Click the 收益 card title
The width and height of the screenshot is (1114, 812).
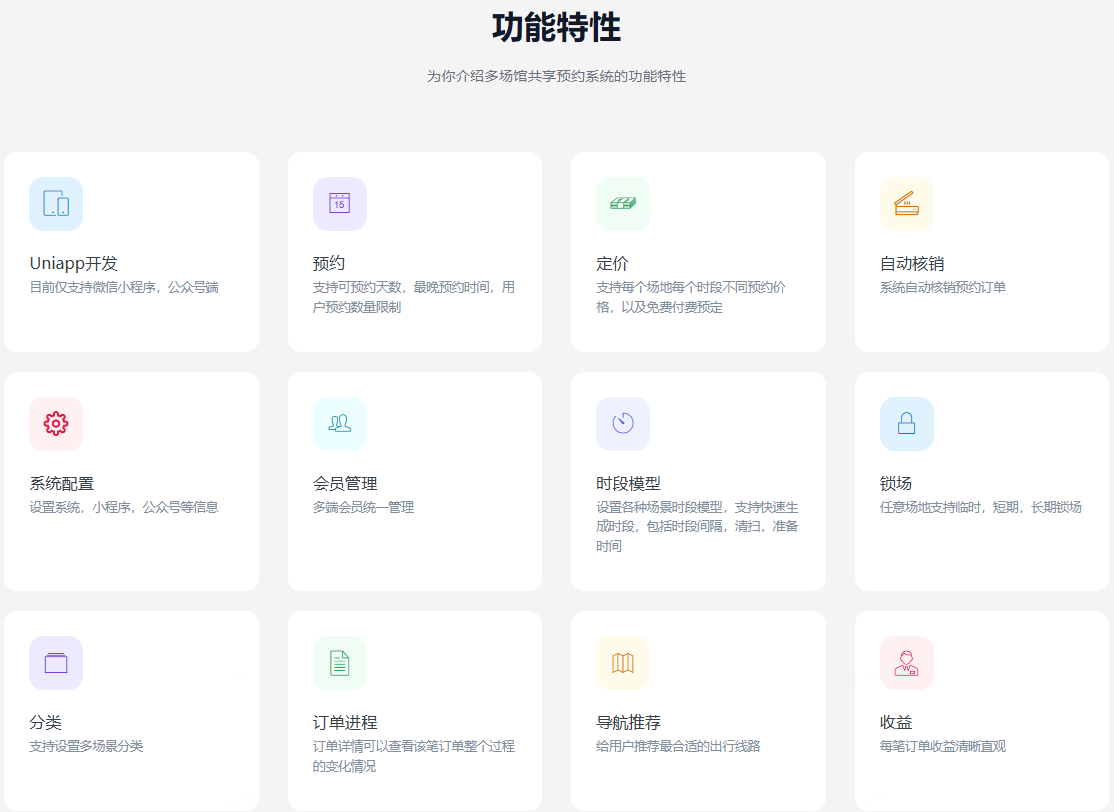[896, 723]
